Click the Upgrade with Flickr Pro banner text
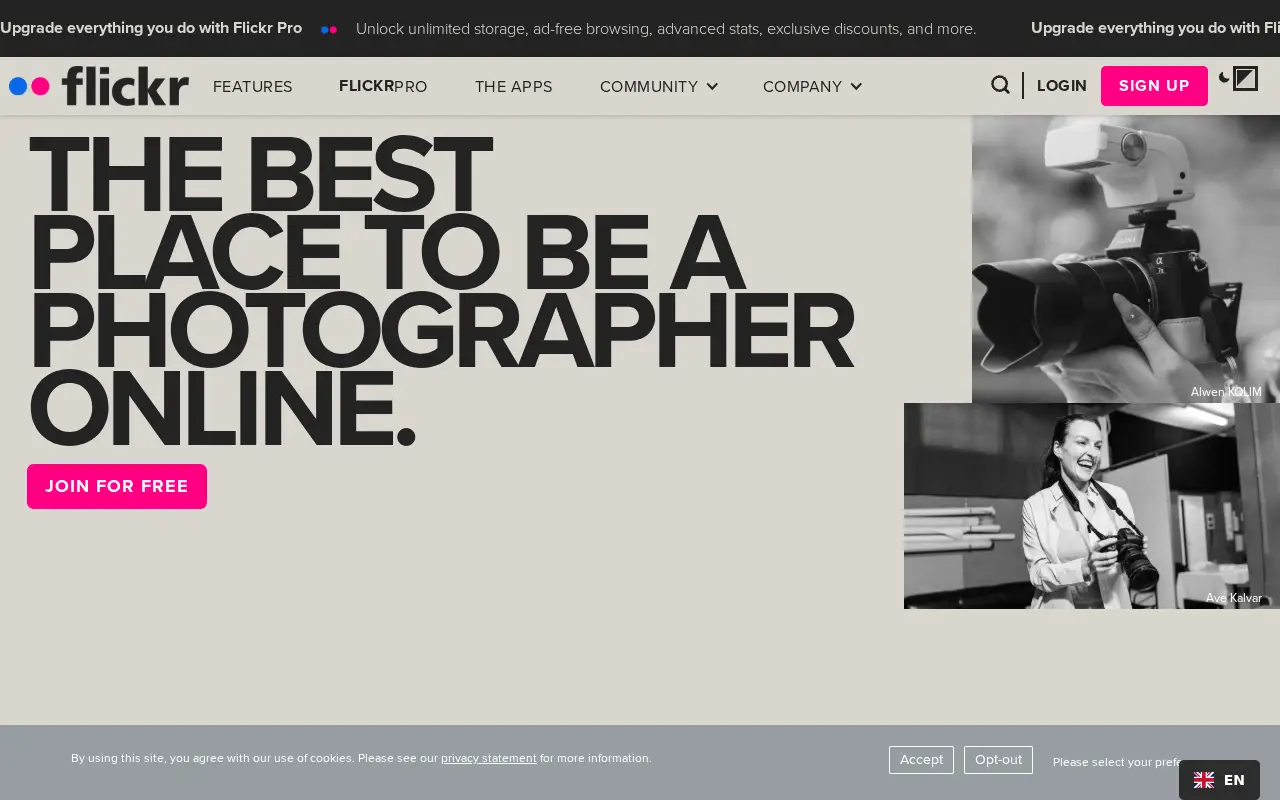This screenshot has width=1280, height=800. point(151,28)
